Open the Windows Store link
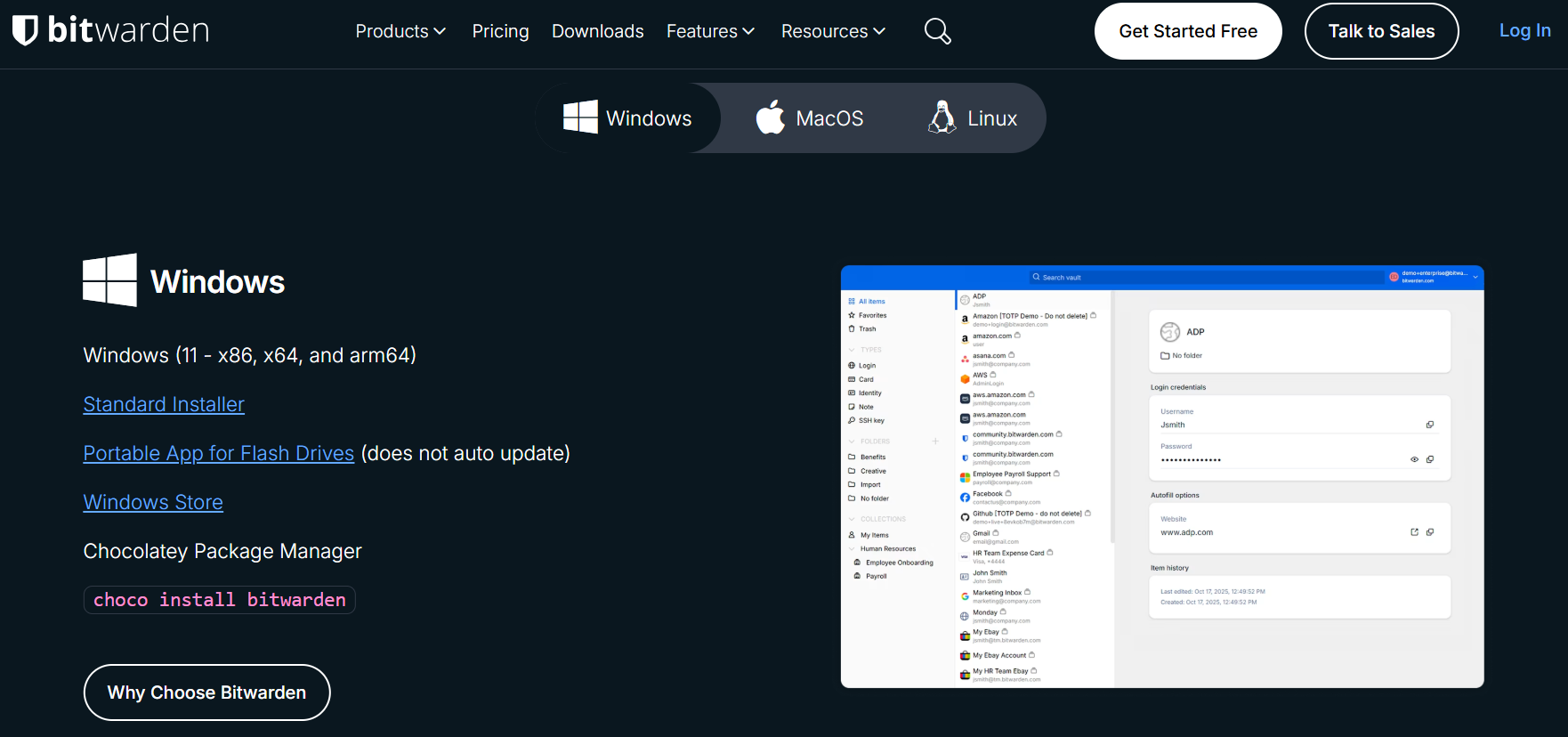This screenshot has height=737, width=1568. coord(153,502)
